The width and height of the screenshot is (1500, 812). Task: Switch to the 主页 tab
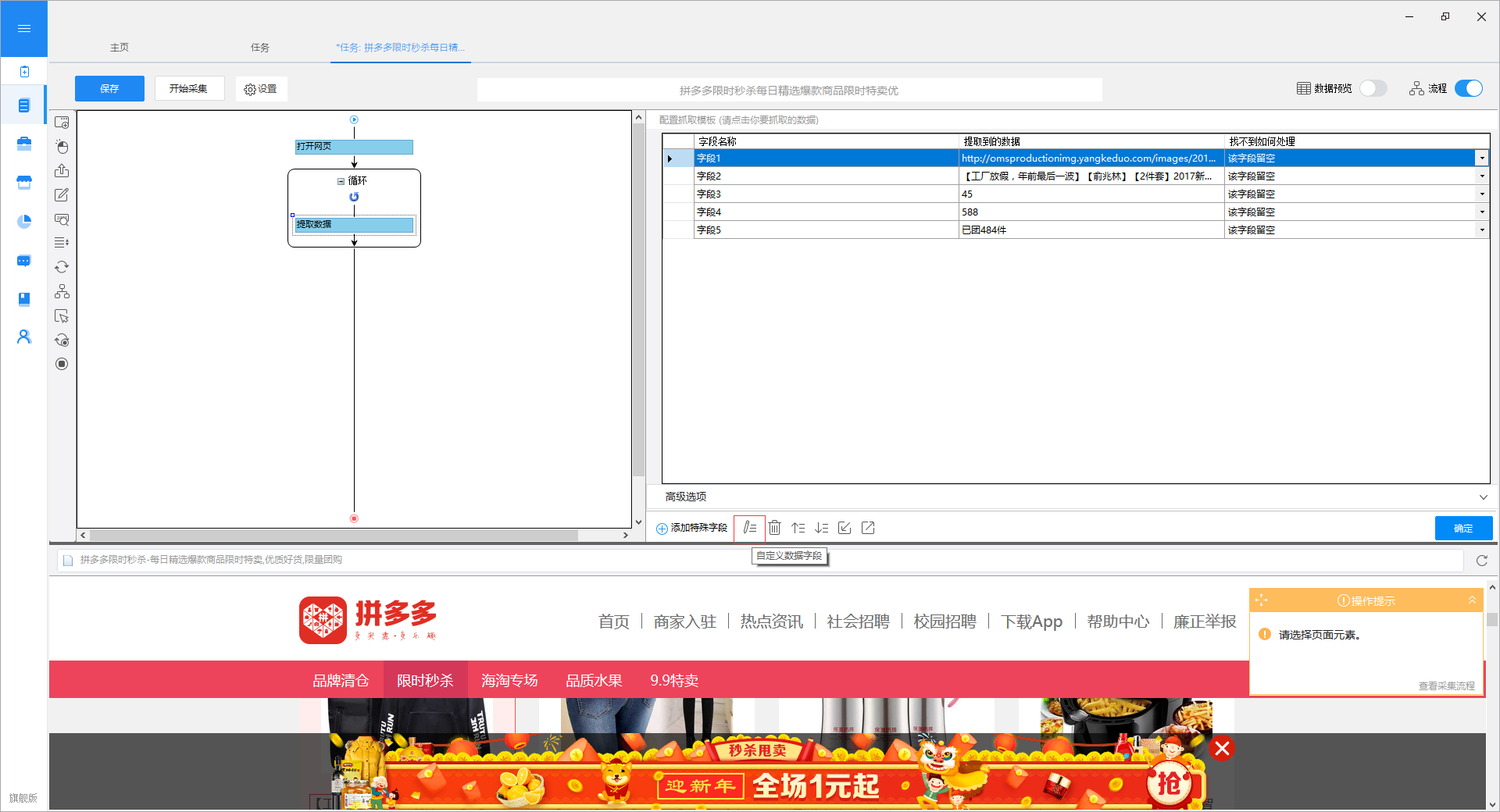click(x=120, y=48)
